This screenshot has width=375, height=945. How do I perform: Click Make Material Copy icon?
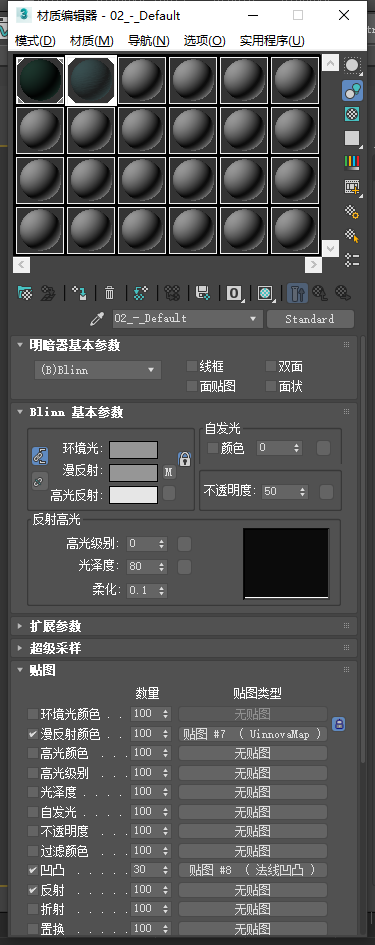[141, 293]
